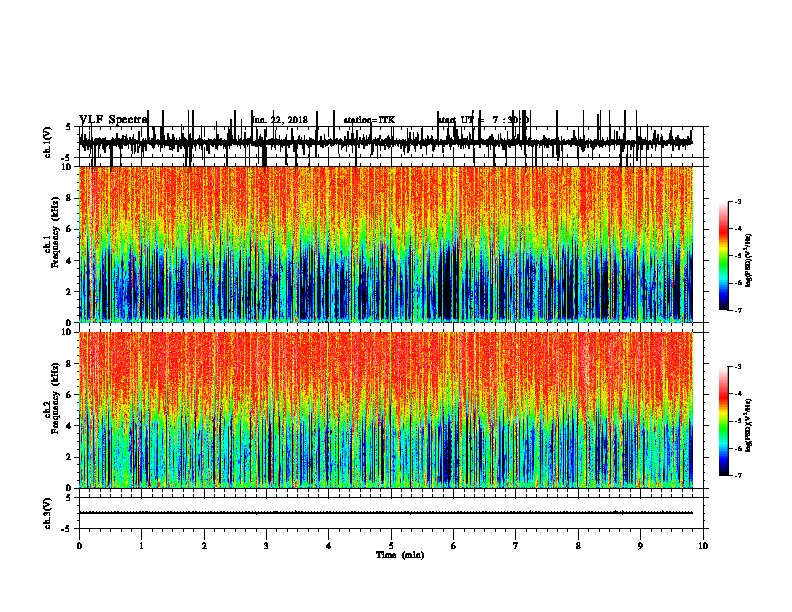Click time axis tick label '5'
Viewport: 792px width, 612px height.
tap(391, 546)
